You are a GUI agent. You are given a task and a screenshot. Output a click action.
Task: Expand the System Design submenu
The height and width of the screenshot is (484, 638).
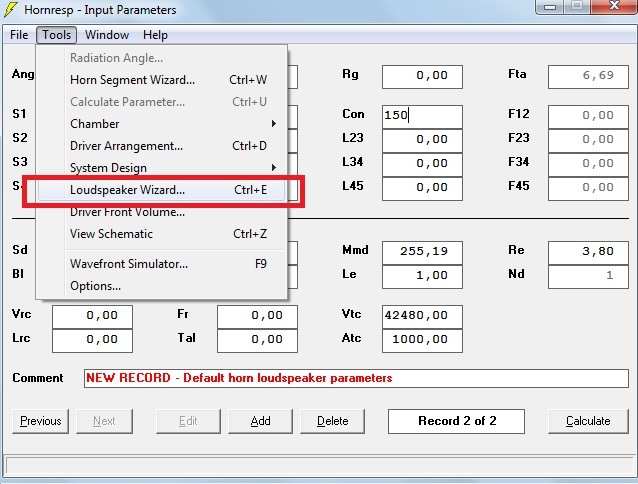163,168
